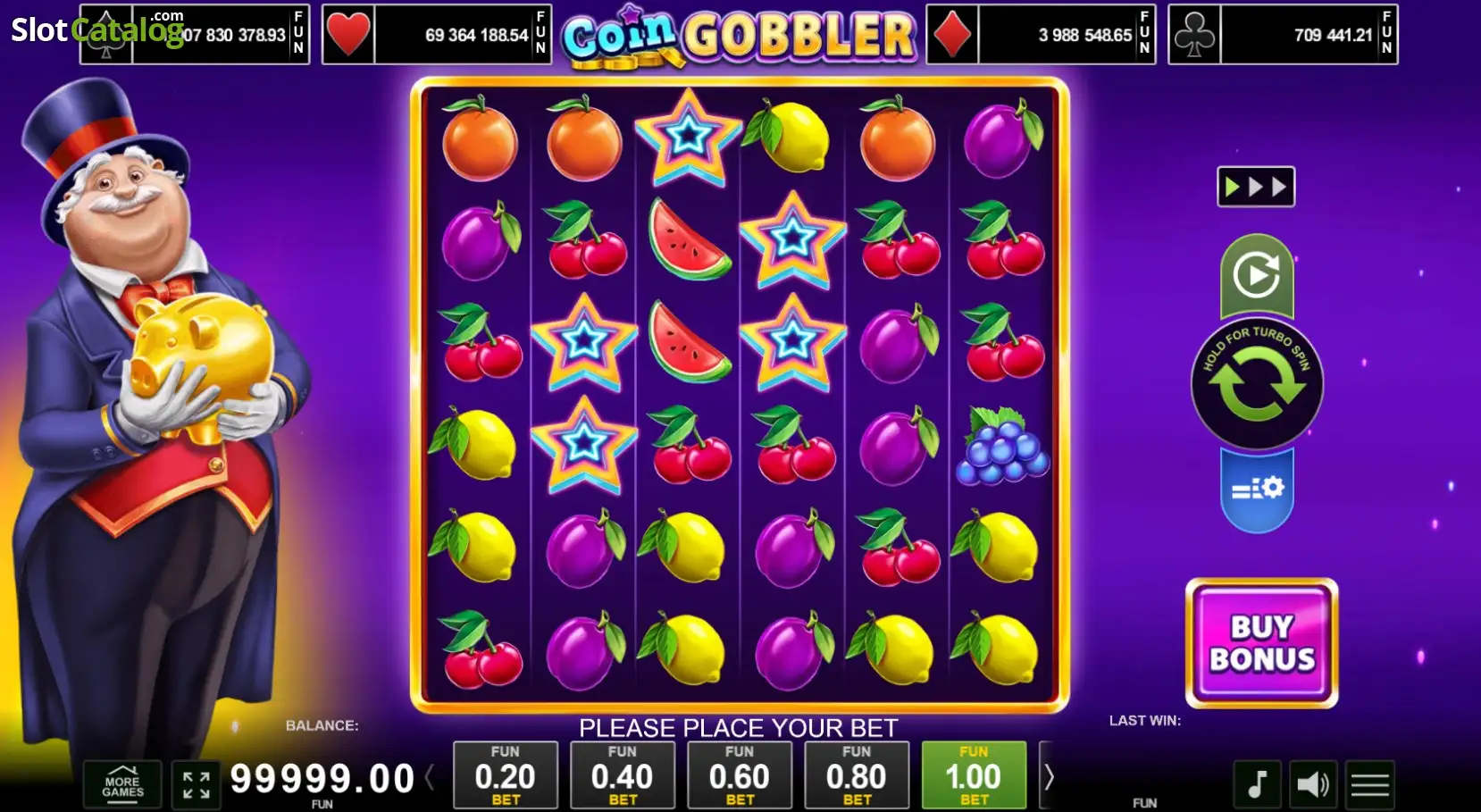This screenshot has width=1481, height=812.
Task: Toggle fullscreen with the arrows icon
Action: click(x=197, y=785)
